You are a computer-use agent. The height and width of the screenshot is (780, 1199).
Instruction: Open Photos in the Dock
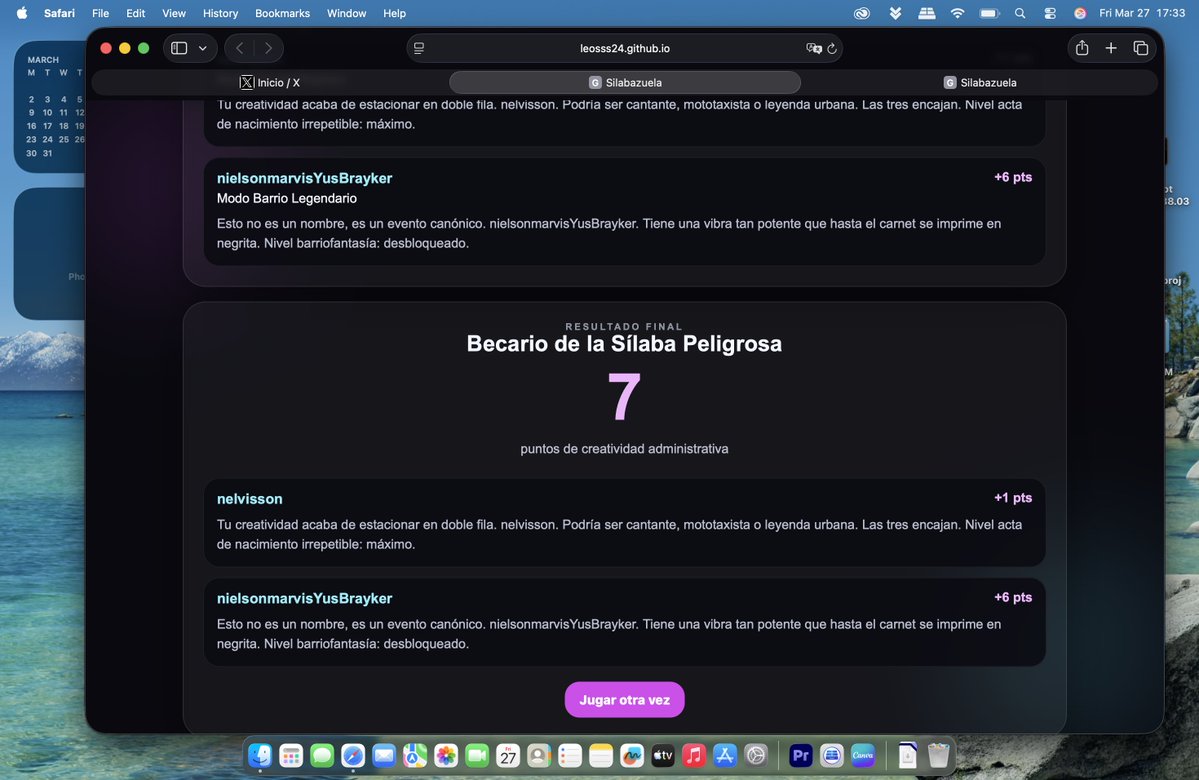point(446,756)
